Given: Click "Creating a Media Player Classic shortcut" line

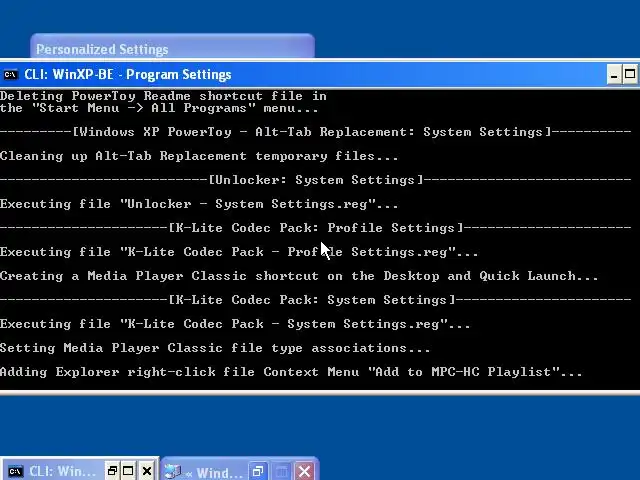Looking at the screenshot, I should 299,276.
